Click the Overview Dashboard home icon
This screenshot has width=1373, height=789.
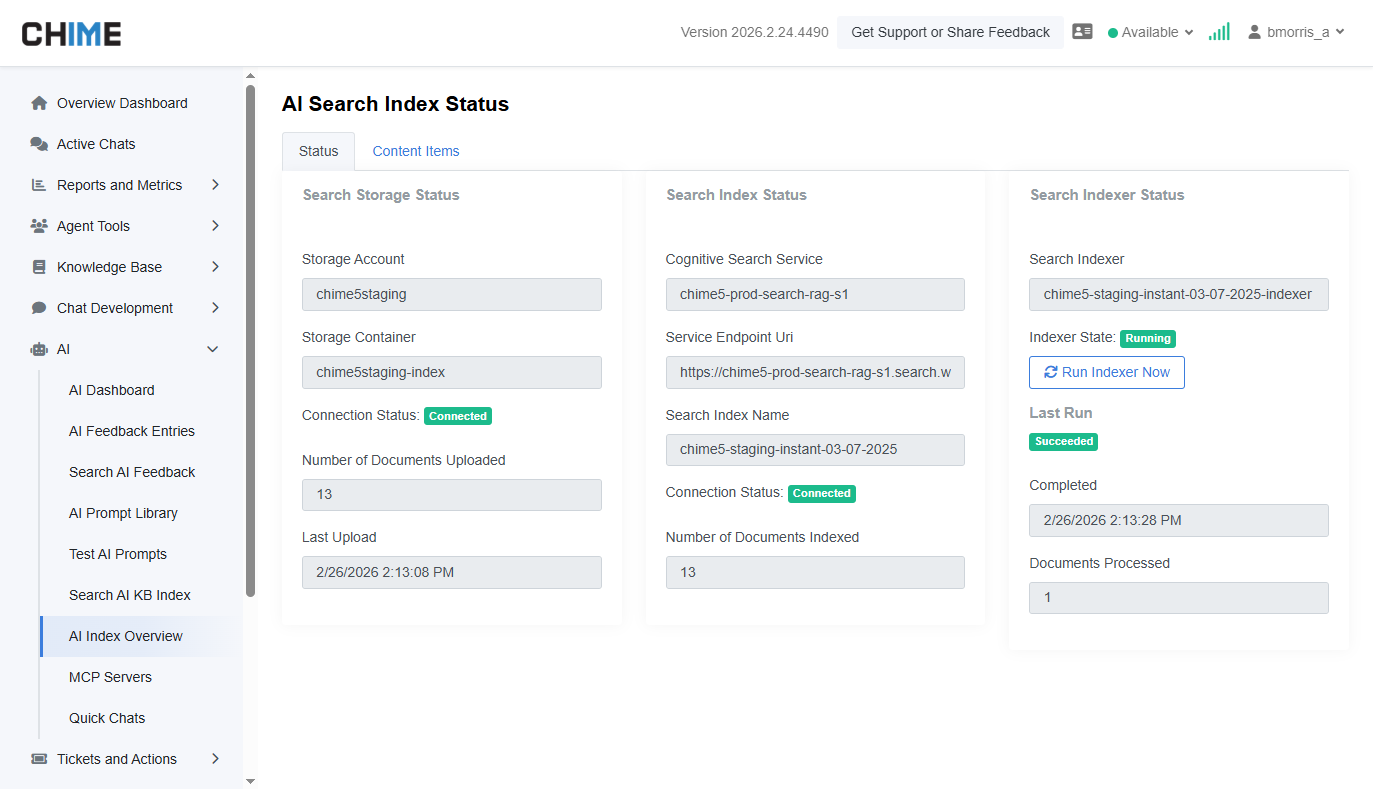(39, 103)
